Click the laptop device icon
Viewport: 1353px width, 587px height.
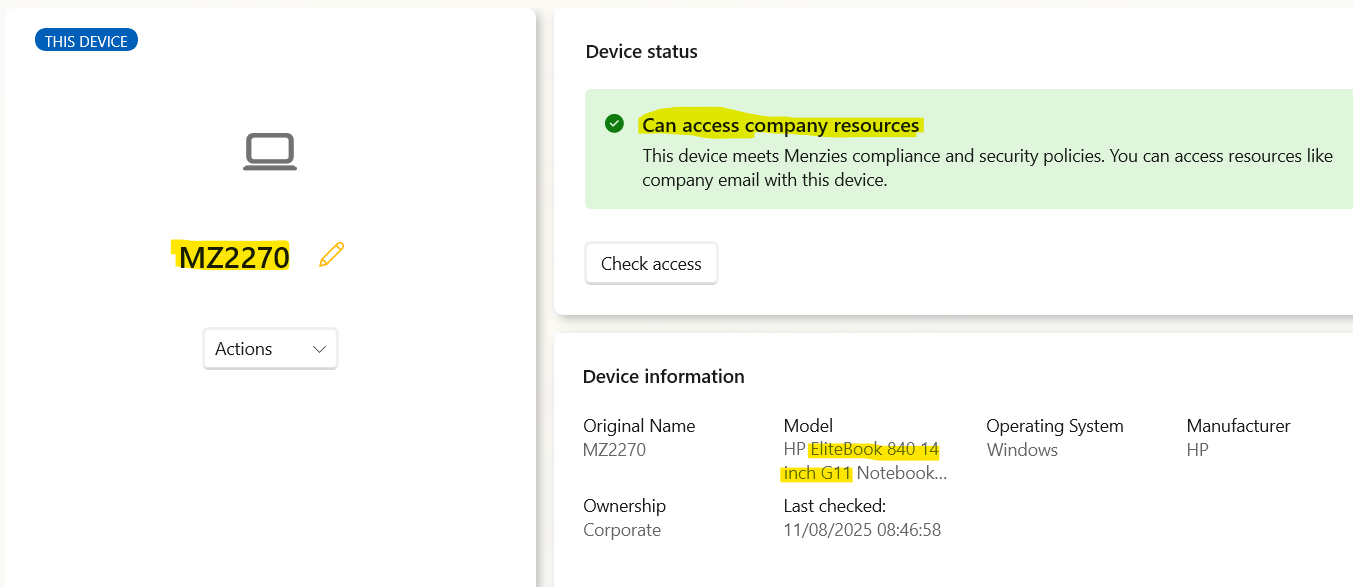270,152
